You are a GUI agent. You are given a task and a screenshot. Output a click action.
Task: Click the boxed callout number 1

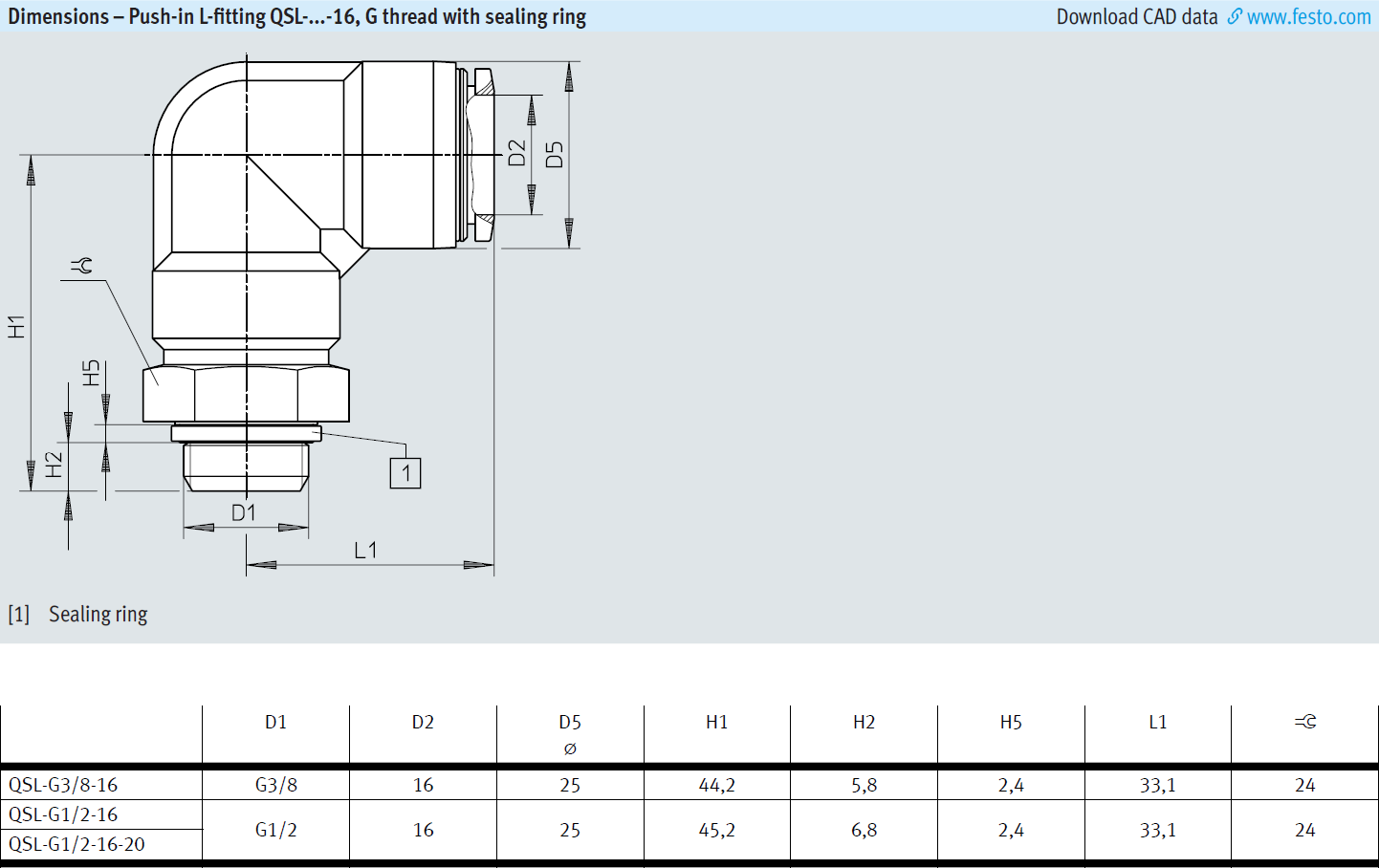(405, 473)
